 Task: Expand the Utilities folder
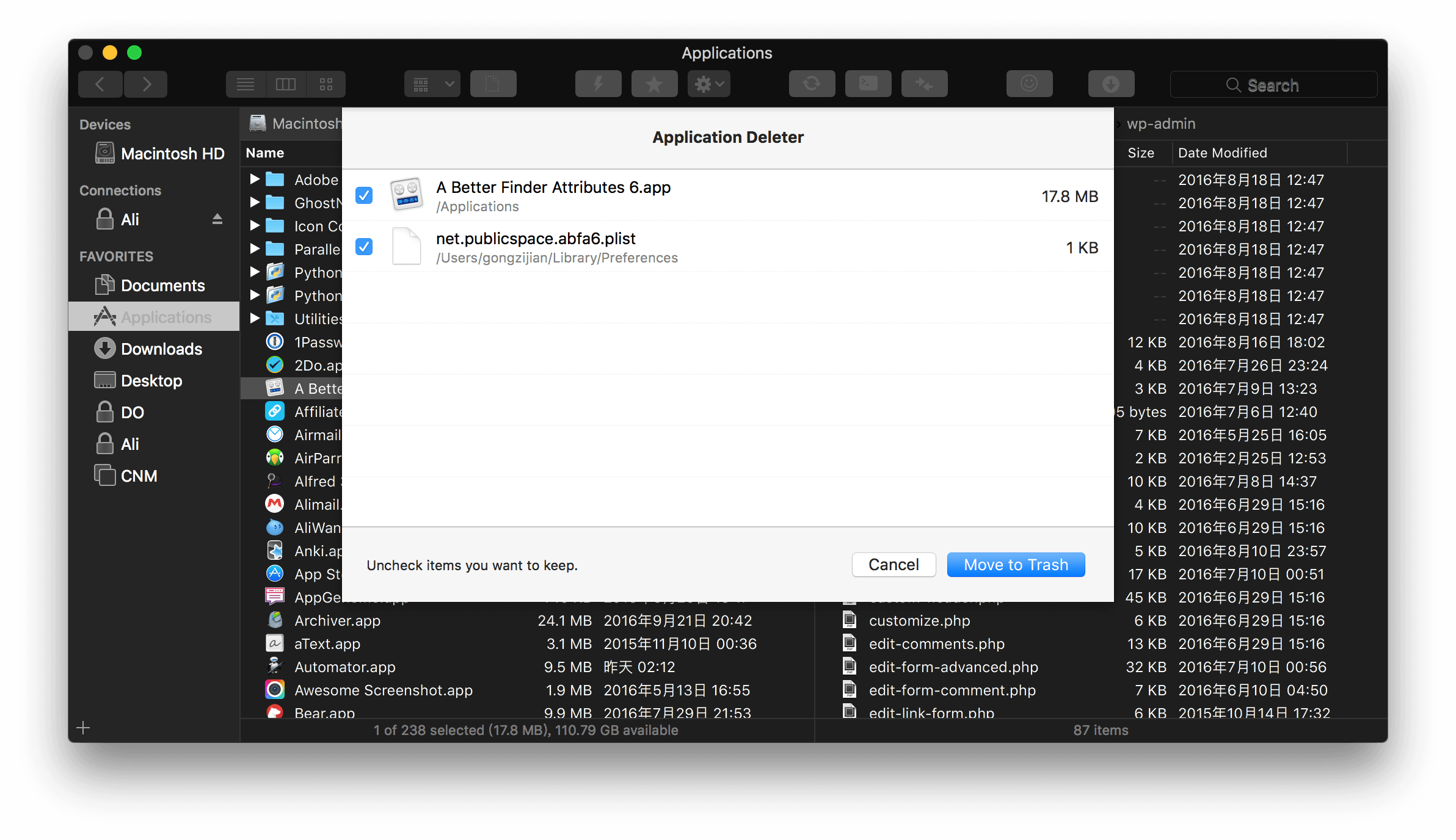point(255,318)
